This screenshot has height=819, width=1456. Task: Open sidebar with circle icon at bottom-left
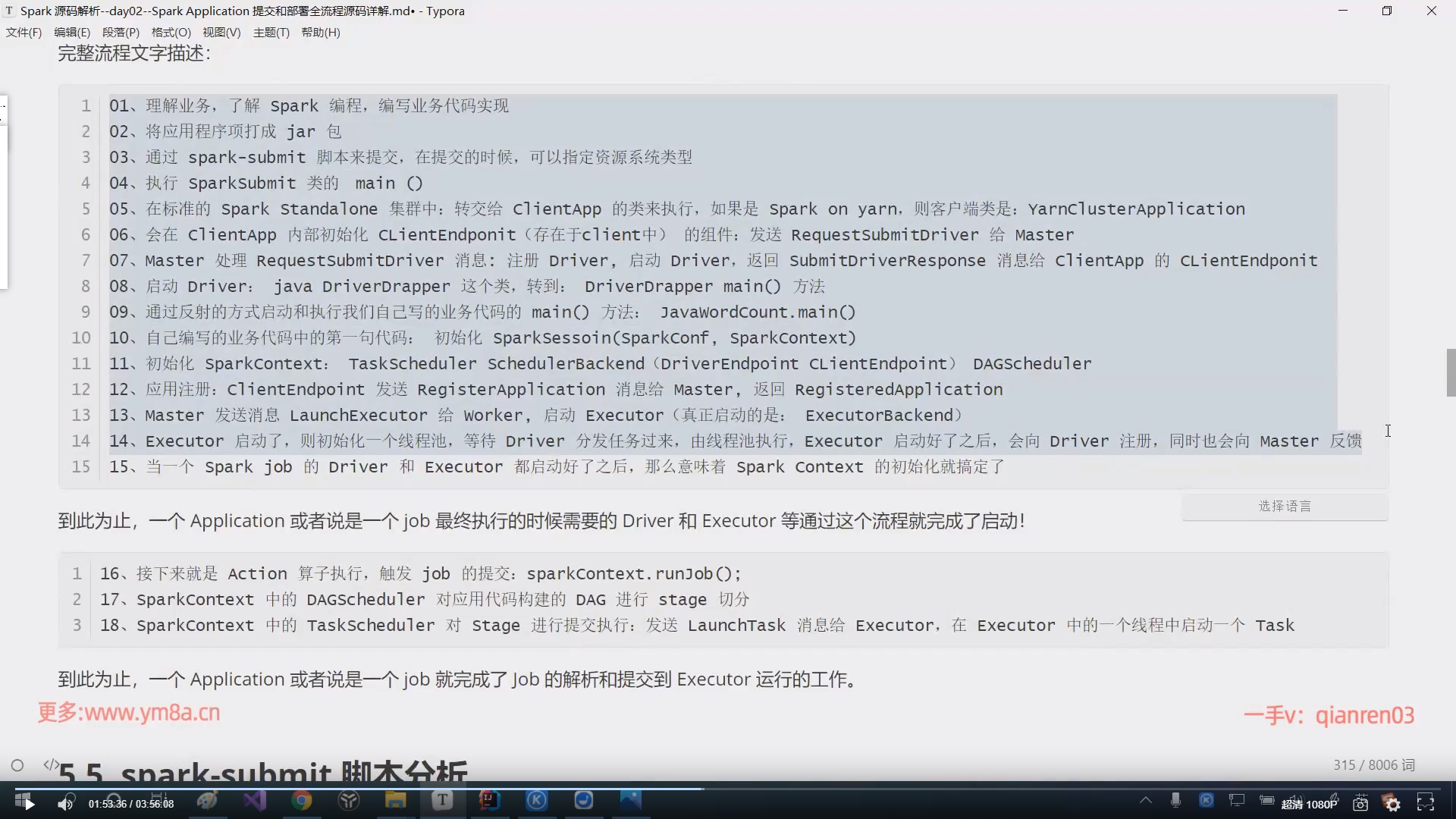pyautogui.click(x=17, y=765)
